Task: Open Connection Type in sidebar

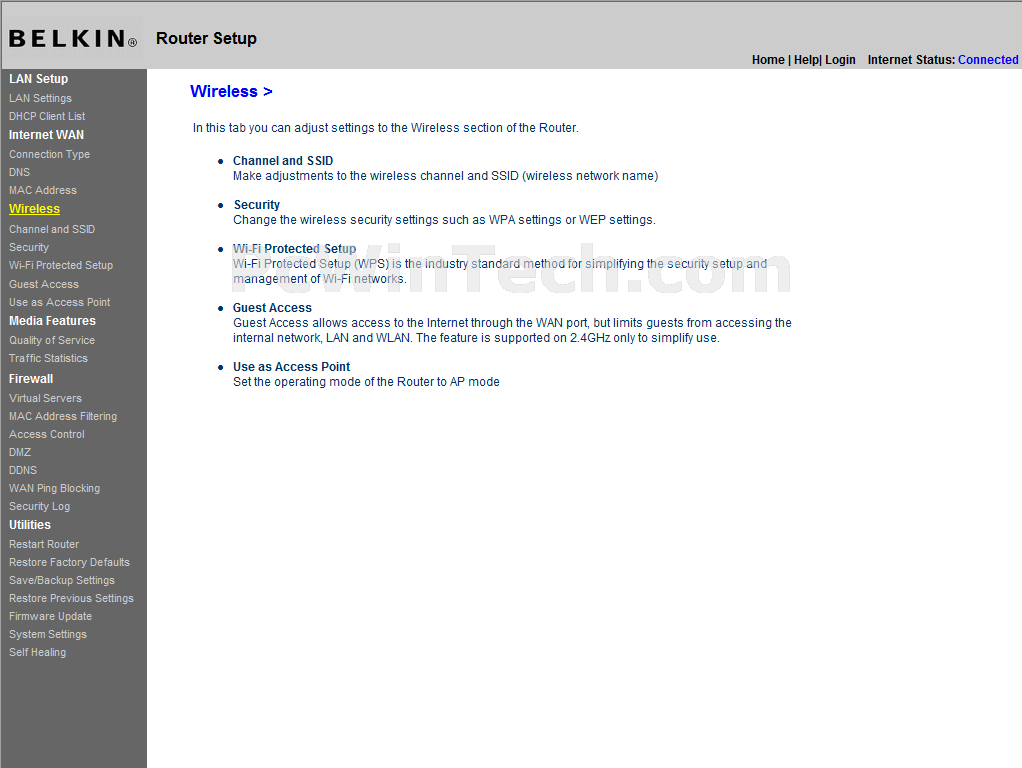Action: 50,155
